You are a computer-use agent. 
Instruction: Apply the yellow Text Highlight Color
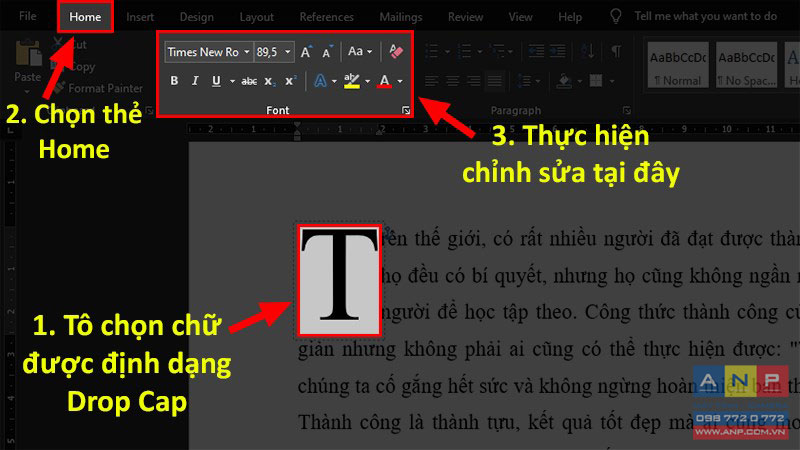click(352, 81)
